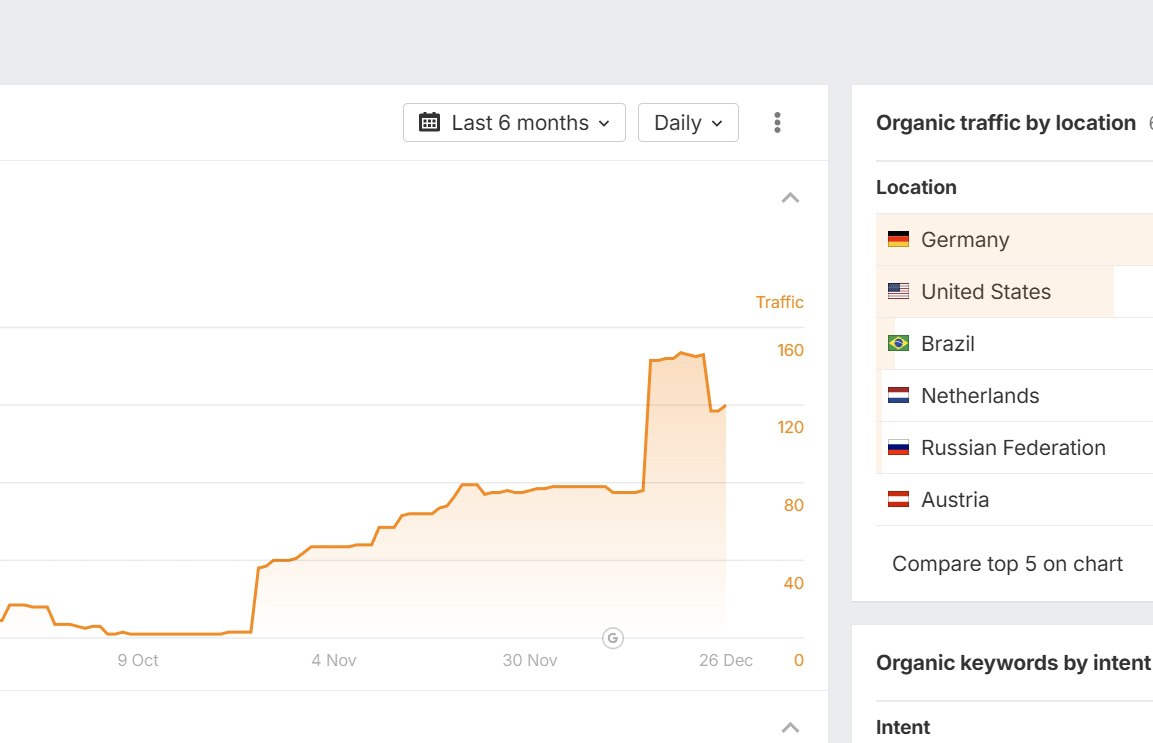Click the Austria flag icon
Viewport: 1153px width, 743px height.
pos(898,500)
